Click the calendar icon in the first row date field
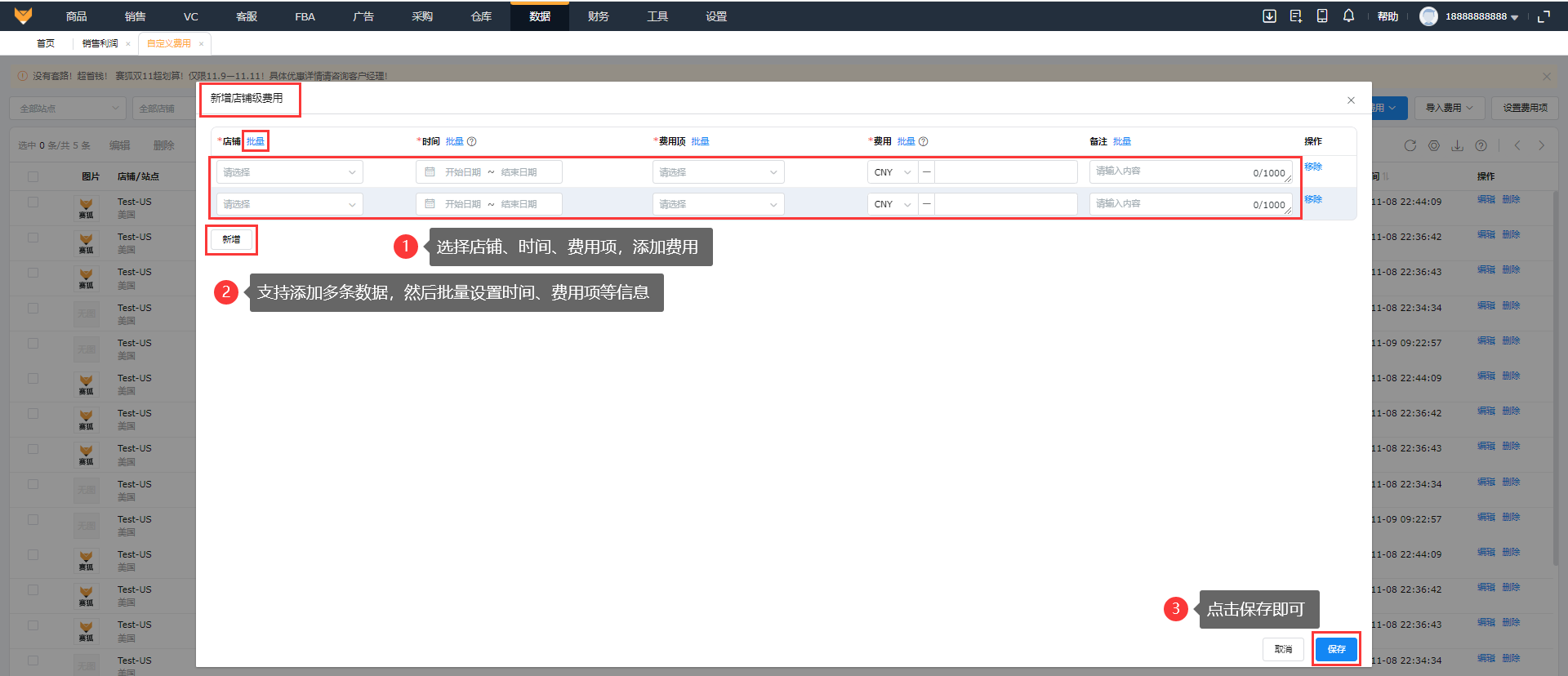 [430, 172]
